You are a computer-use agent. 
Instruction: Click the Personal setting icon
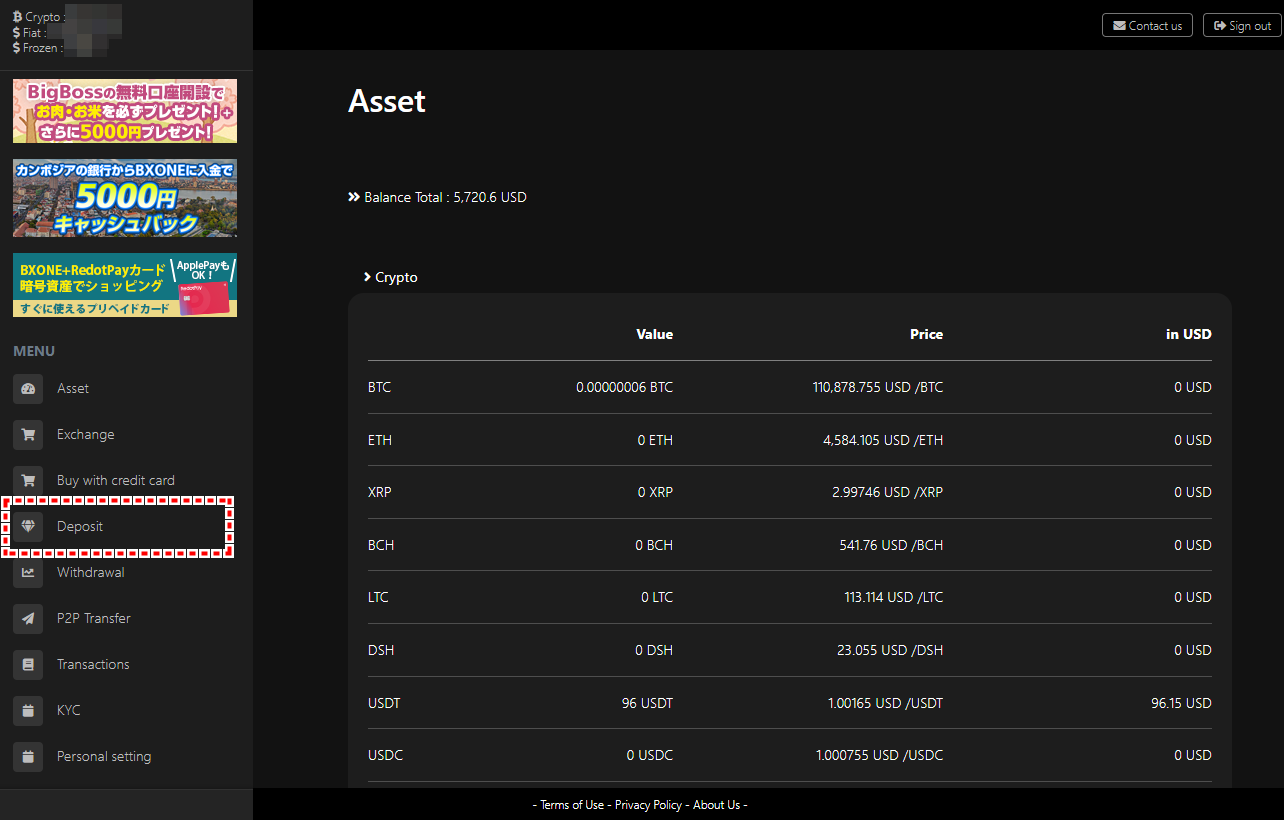coord(28,756)
